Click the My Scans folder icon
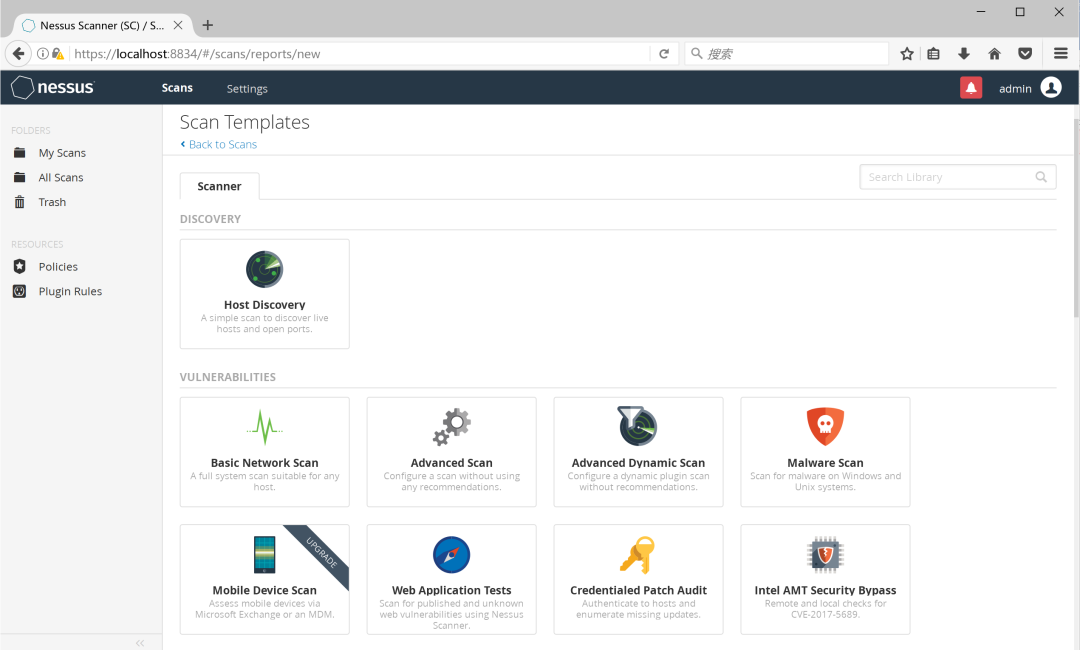 coord(19,153)
